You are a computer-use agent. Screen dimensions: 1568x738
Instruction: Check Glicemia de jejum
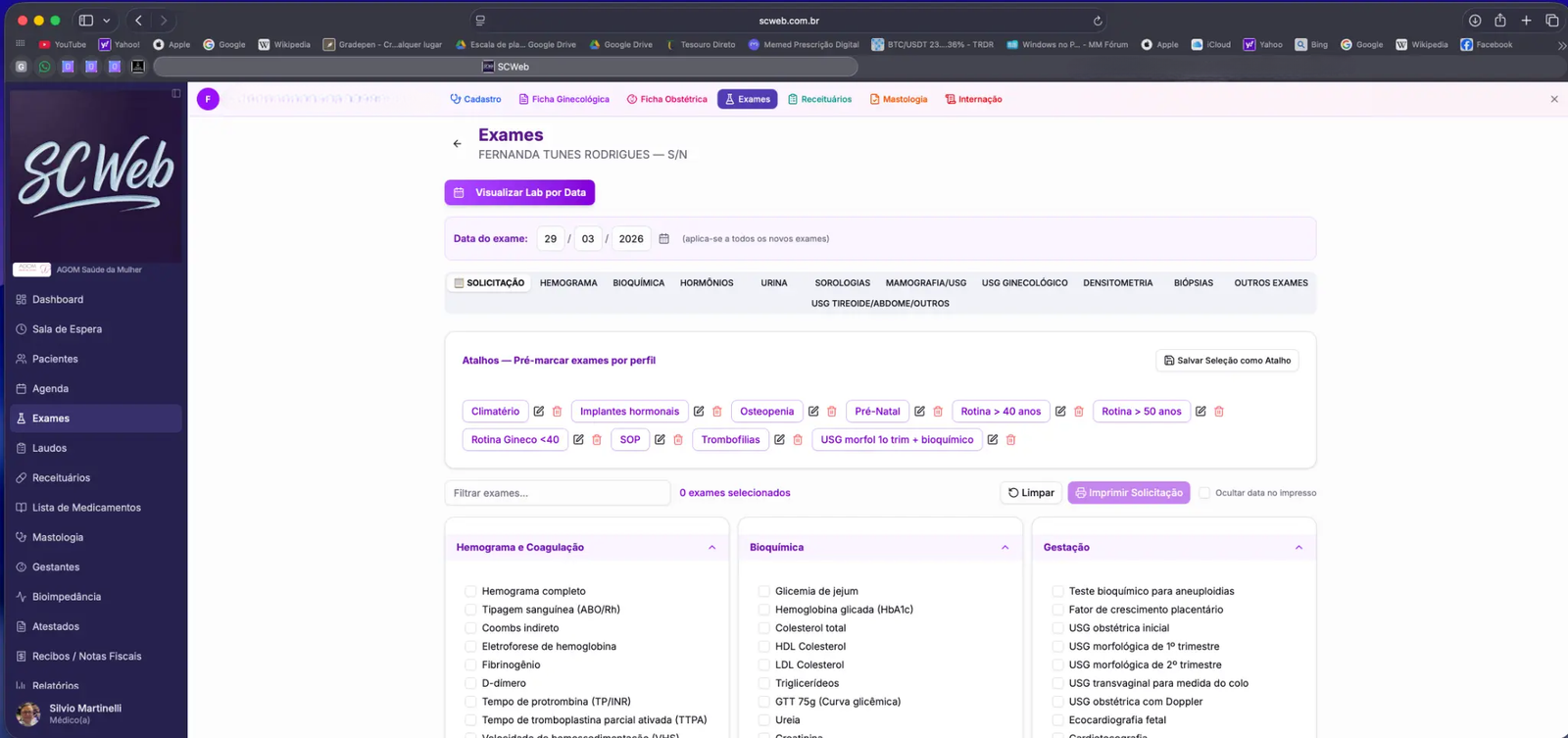pos(763,591)
